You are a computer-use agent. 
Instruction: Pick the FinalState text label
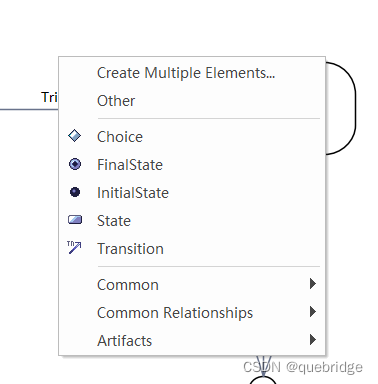point(130,165)
